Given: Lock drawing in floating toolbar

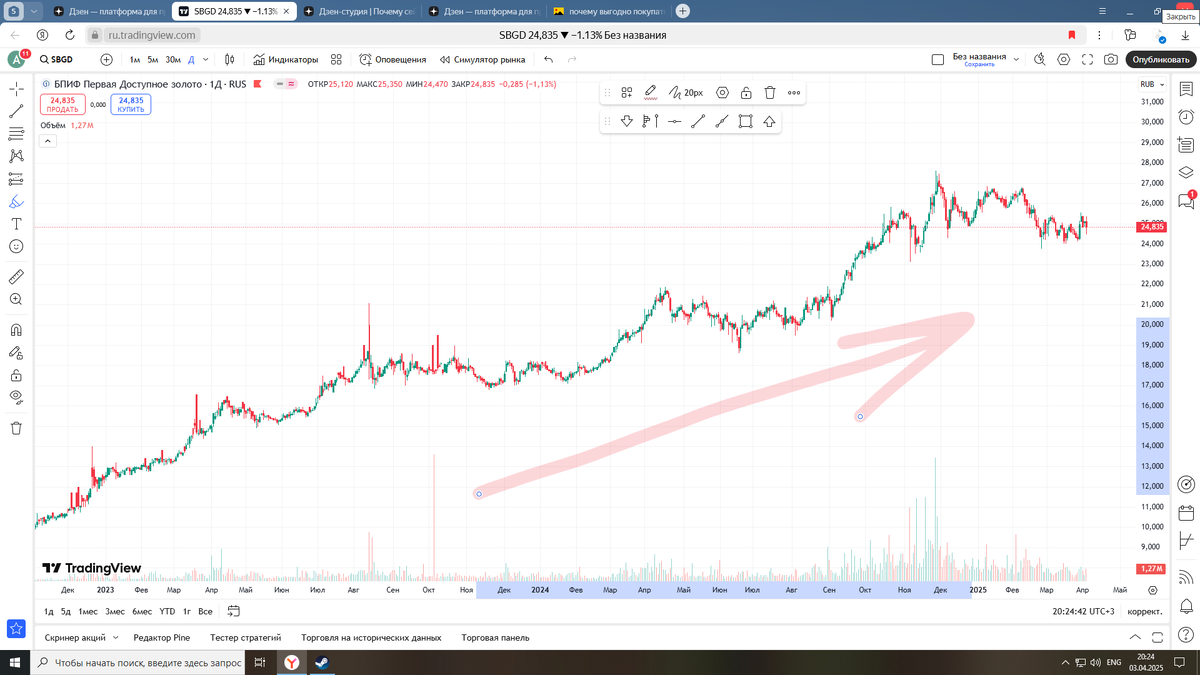Looking at the screenshot, I should click(746, 93).
